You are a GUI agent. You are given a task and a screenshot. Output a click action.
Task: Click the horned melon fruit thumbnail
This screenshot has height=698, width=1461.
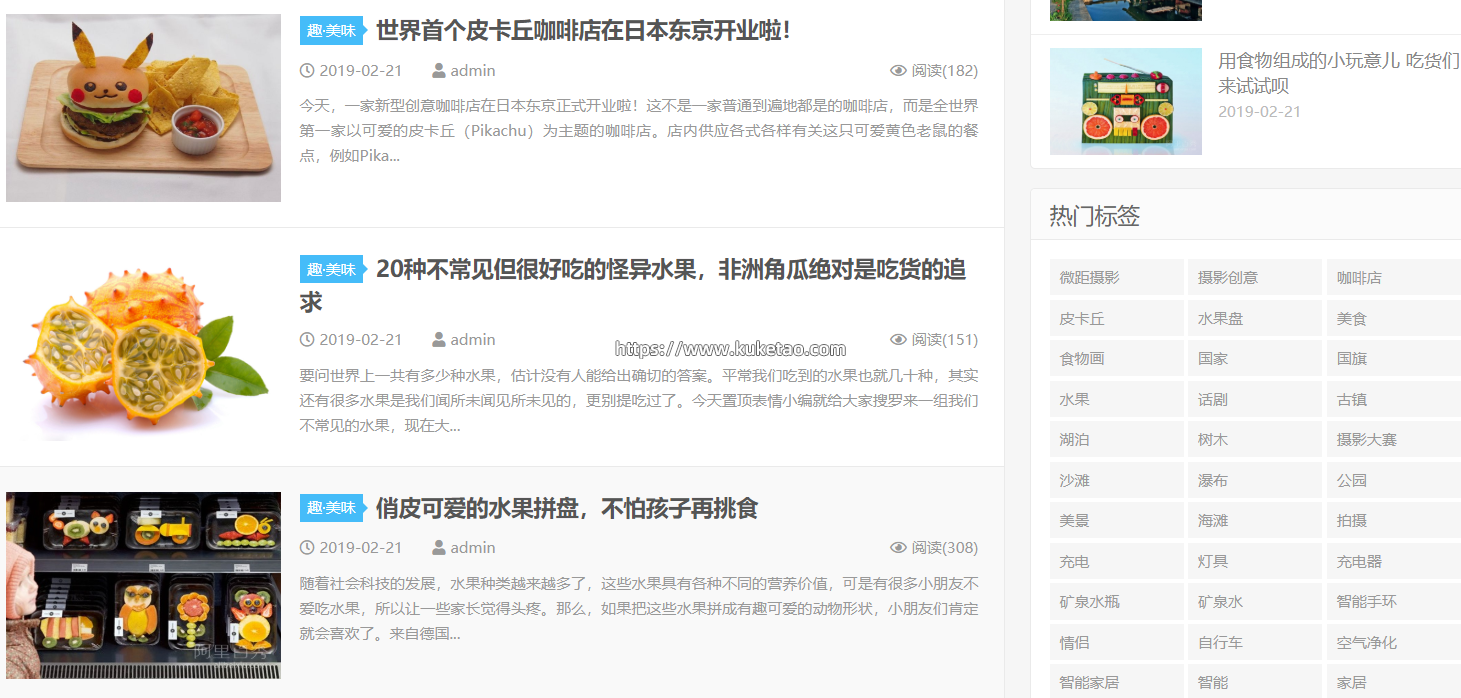click(x=143, y=347)
